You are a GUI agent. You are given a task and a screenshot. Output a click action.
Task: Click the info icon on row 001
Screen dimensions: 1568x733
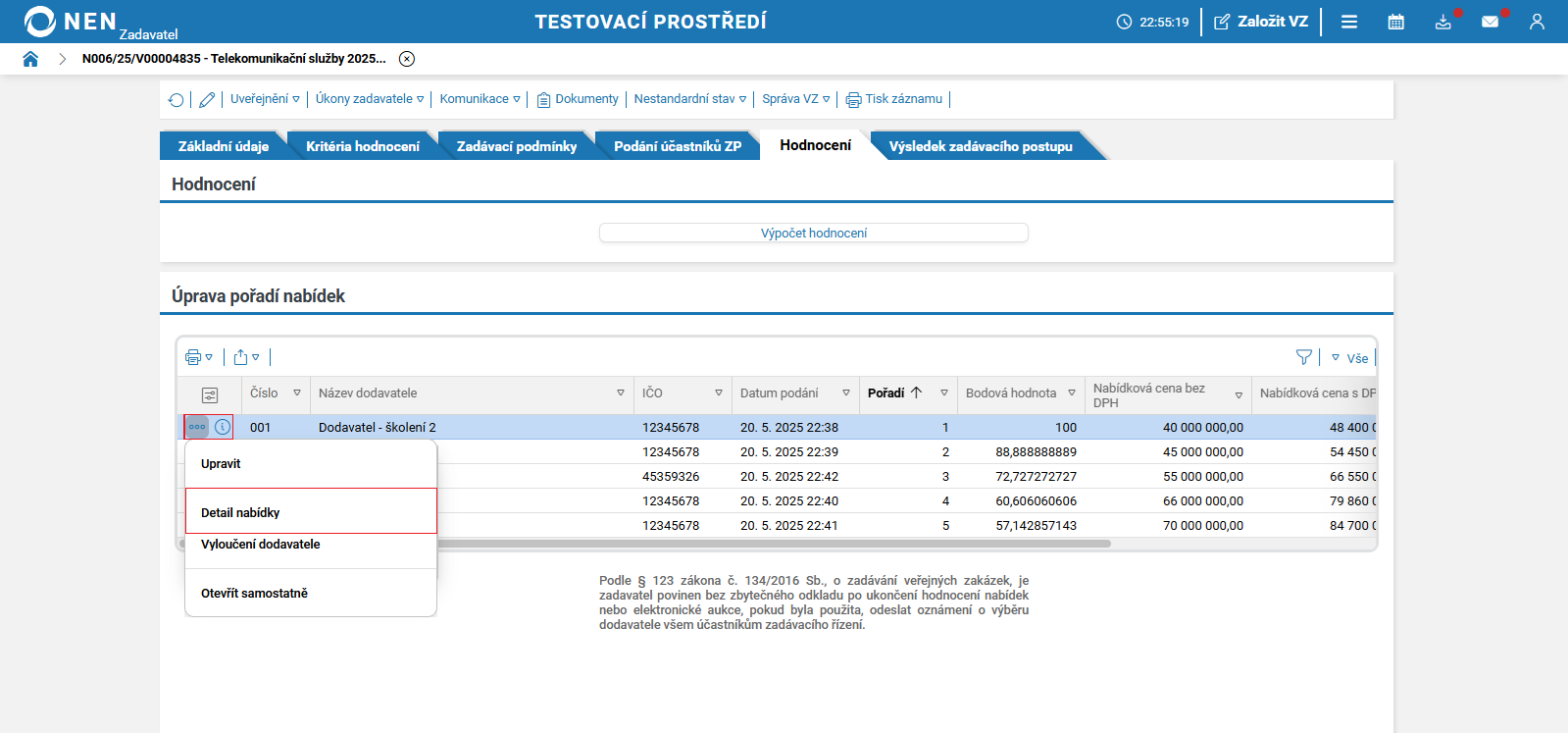click(x=223, y=427)
